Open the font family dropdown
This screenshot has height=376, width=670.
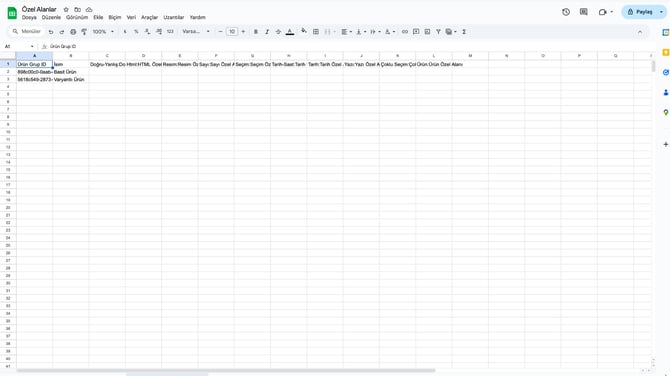[x=196, y=32]
